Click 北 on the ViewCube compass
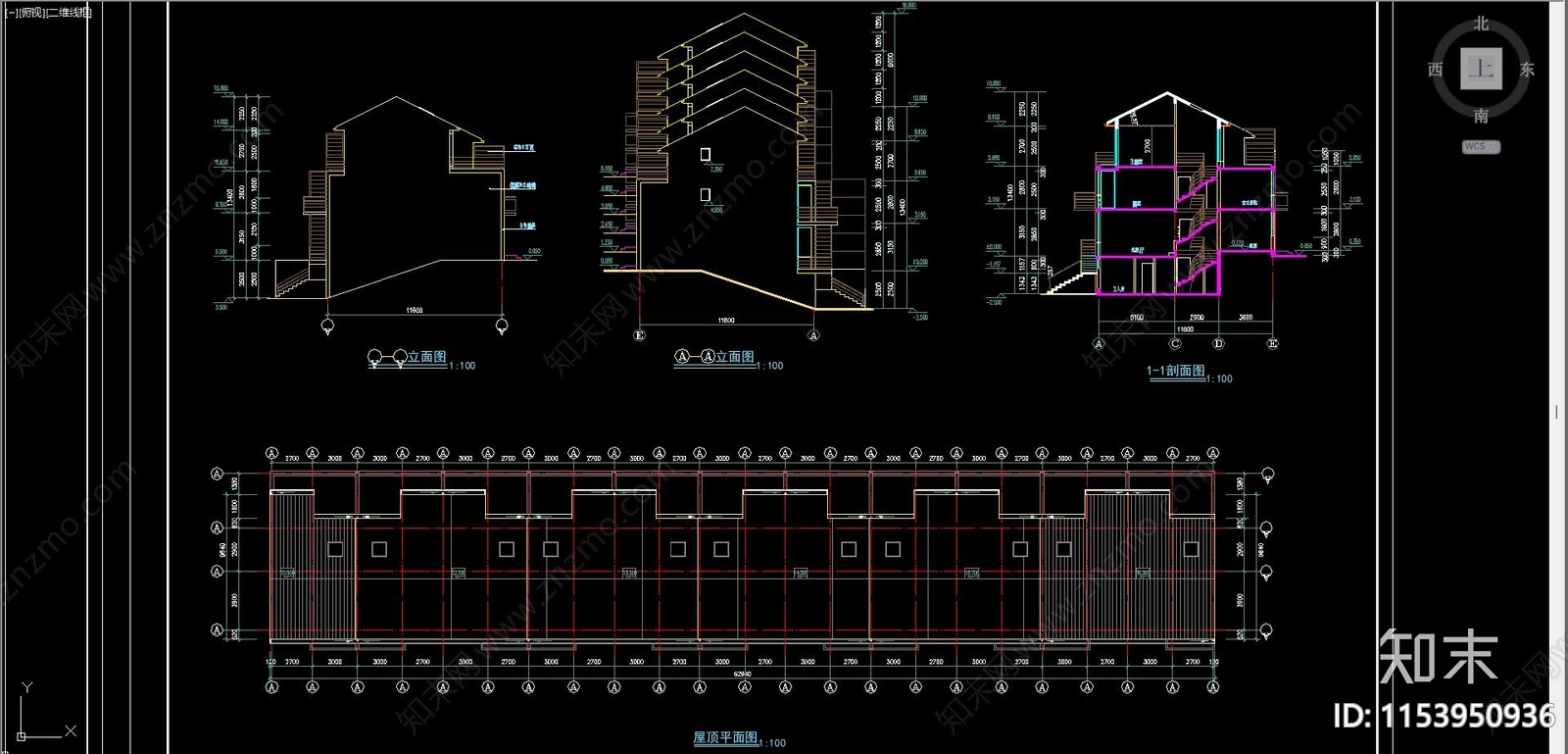This screenshot has height=754, width=1568. click(1481, 24)
